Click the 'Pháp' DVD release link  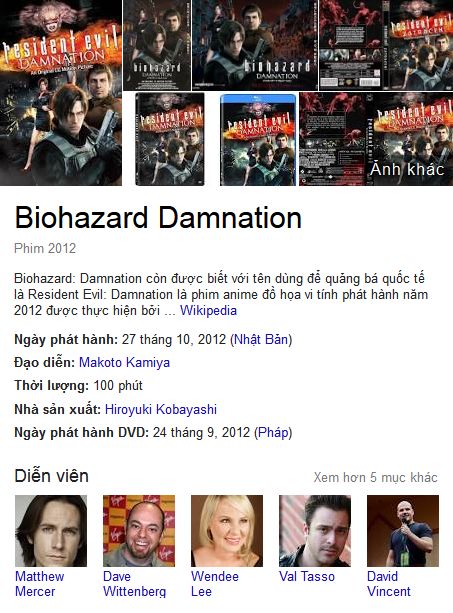[273, 432]
